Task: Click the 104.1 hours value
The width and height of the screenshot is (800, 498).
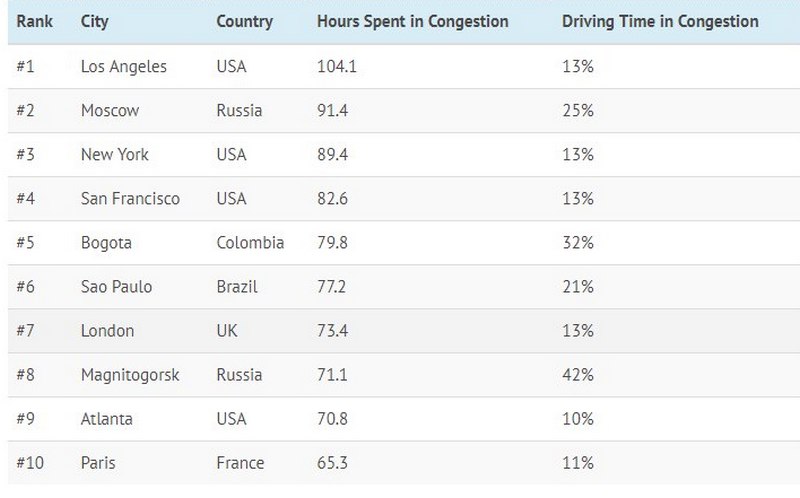Action: point(337,67)
